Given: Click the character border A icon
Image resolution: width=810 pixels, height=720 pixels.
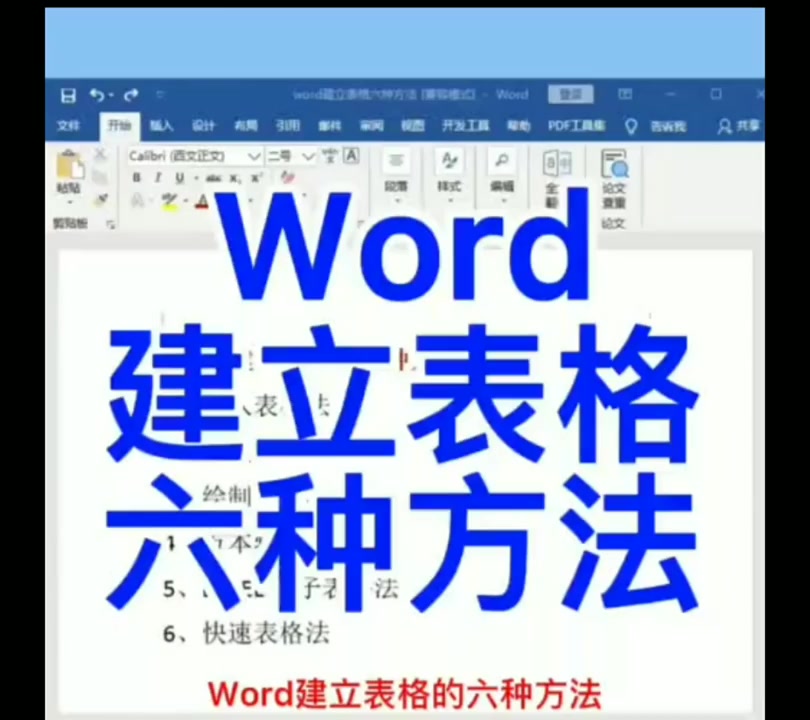Looking at the screenshot, I should [x=352, y=155].
